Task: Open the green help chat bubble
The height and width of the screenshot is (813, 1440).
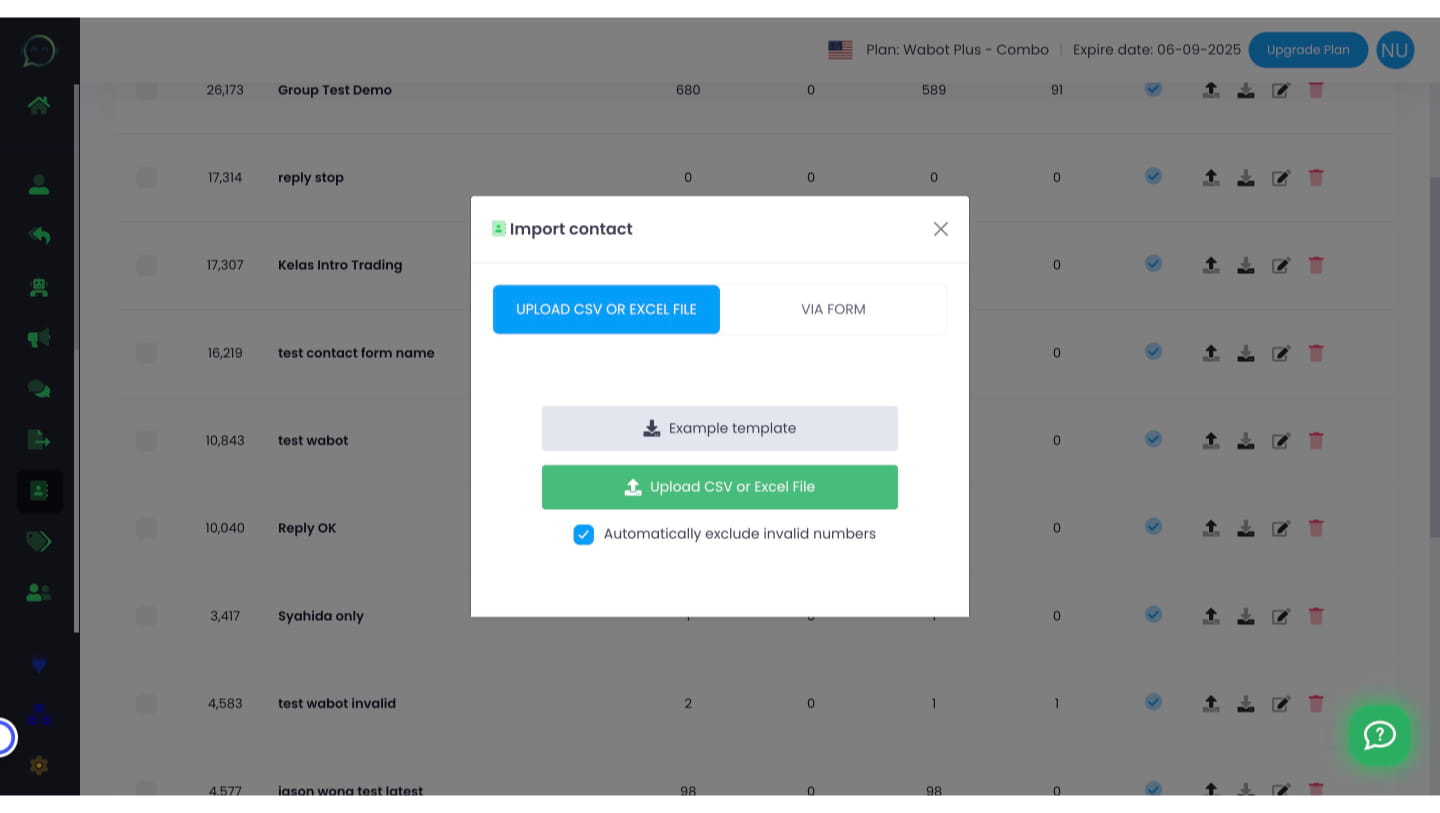Action: pos(1379,736)
